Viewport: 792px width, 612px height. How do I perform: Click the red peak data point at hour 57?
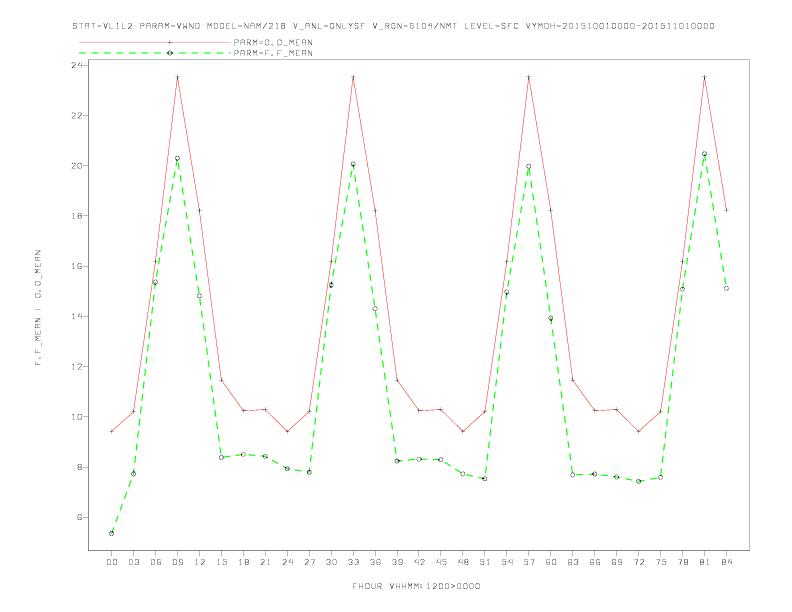pos(529,77)
